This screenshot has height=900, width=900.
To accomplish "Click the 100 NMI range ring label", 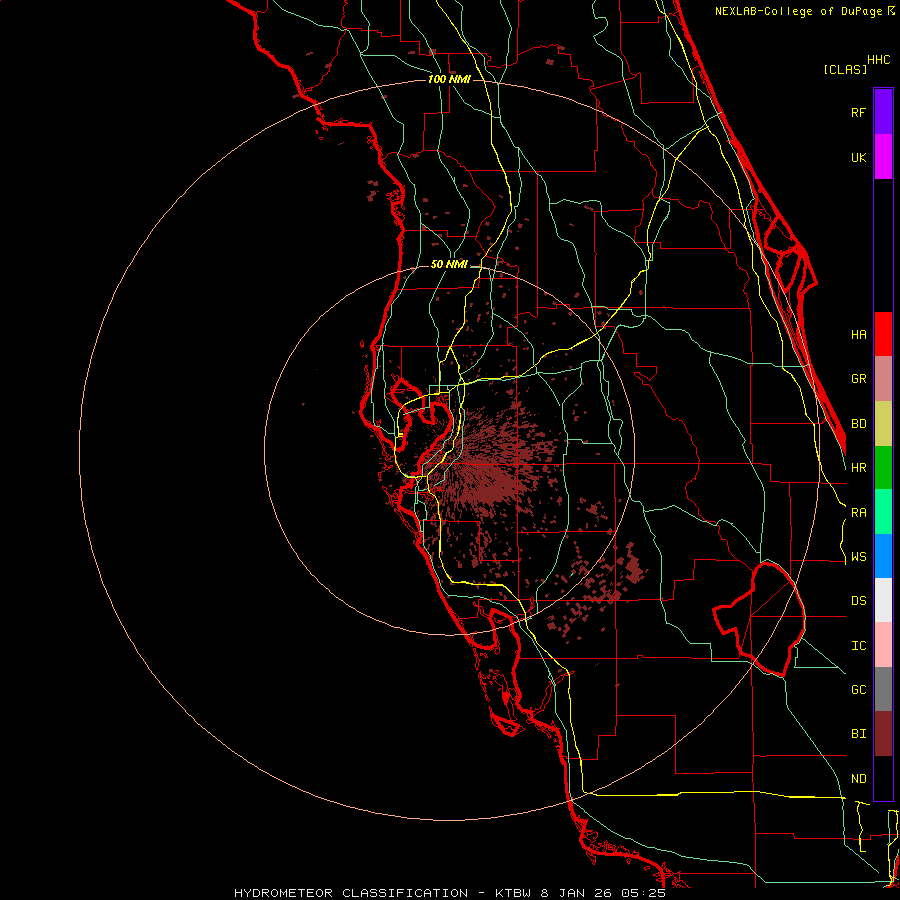I will click(449, 79).
